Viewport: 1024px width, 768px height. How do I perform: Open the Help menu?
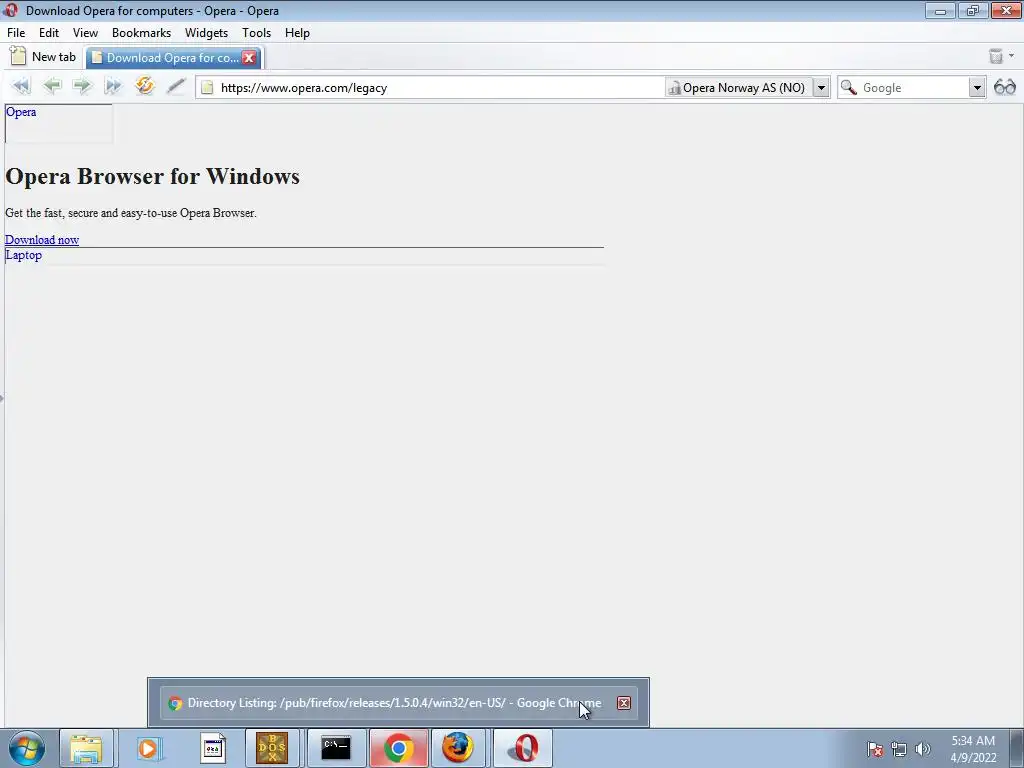click(x=297, y=33)
